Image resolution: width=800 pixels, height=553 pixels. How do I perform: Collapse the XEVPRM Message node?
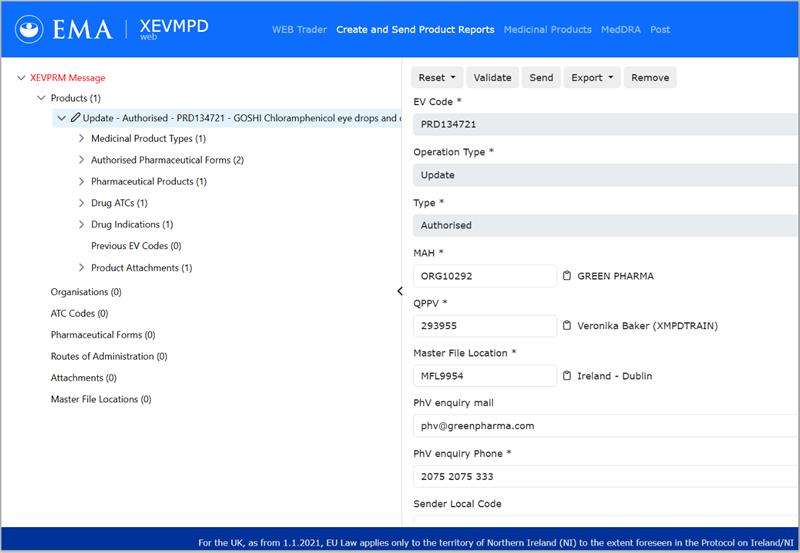pyautogui.click(x=21, y=78)
